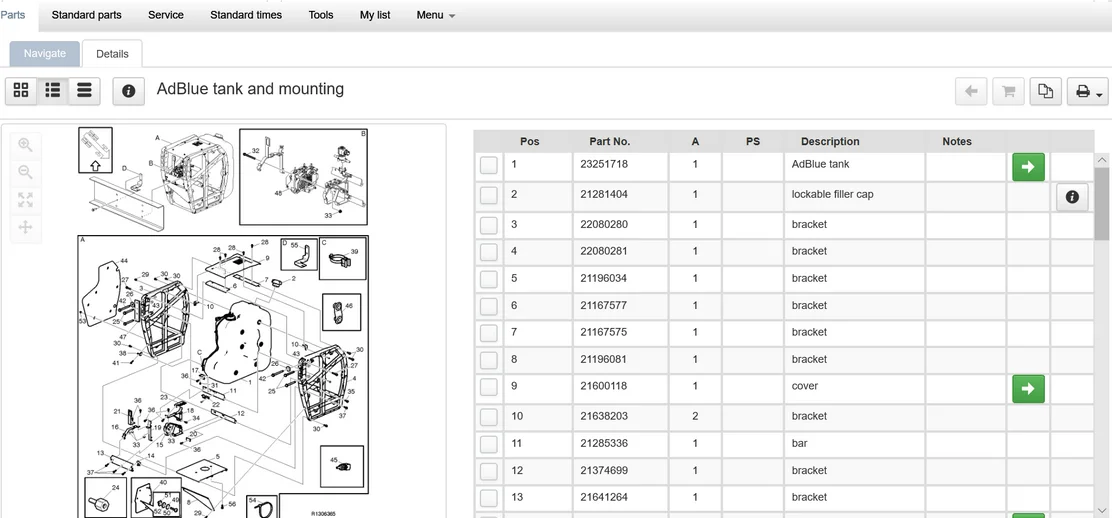Open the Standard parts menu
This screenshot has height=518, width=1112.
pyautogui.click(x=86, y=15)
